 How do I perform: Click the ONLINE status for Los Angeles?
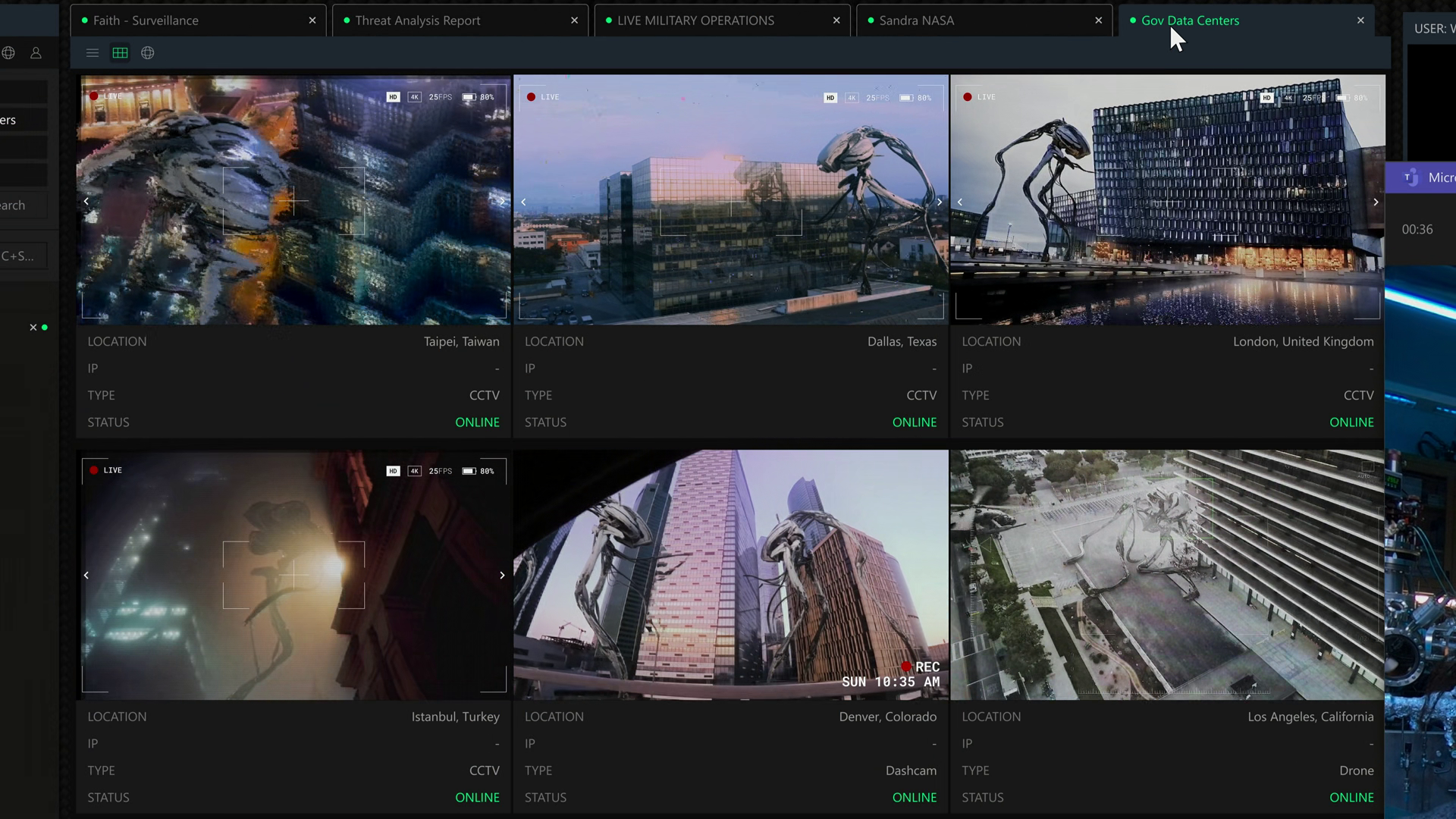[x=1351, y=798]
